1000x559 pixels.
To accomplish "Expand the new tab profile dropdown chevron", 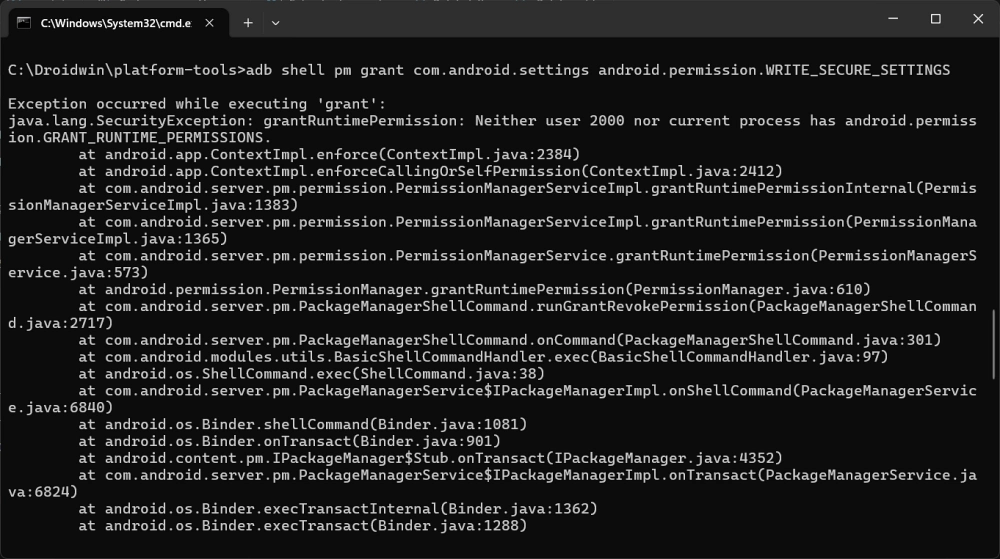I will (x=276, y=22).
